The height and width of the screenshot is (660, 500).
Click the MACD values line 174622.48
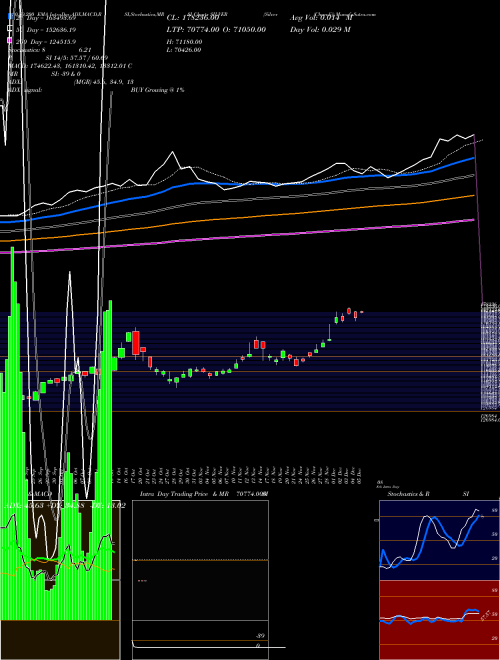click(x=70, y=66)
